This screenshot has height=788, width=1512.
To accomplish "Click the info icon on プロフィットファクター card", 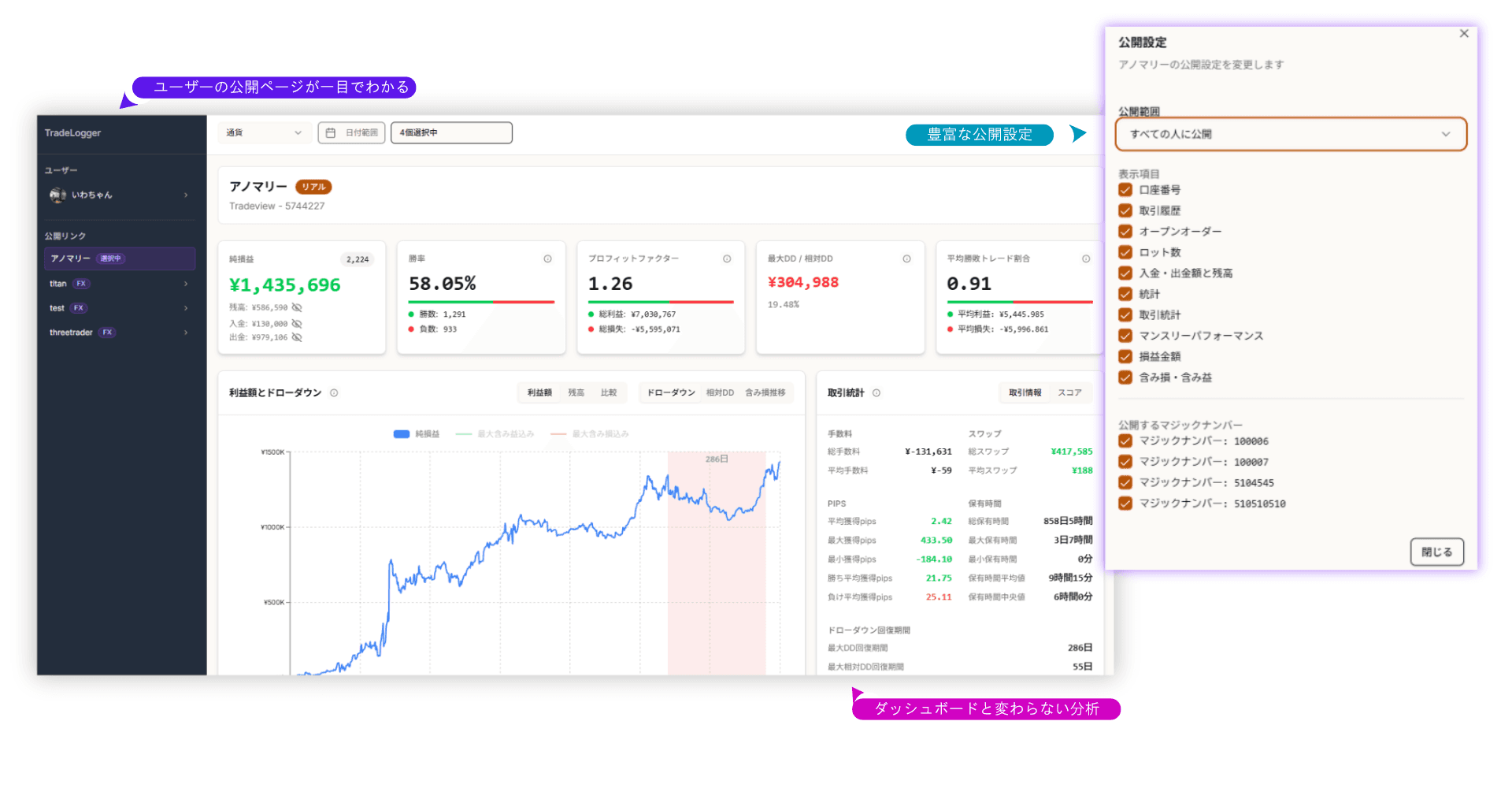I will 727,259.
